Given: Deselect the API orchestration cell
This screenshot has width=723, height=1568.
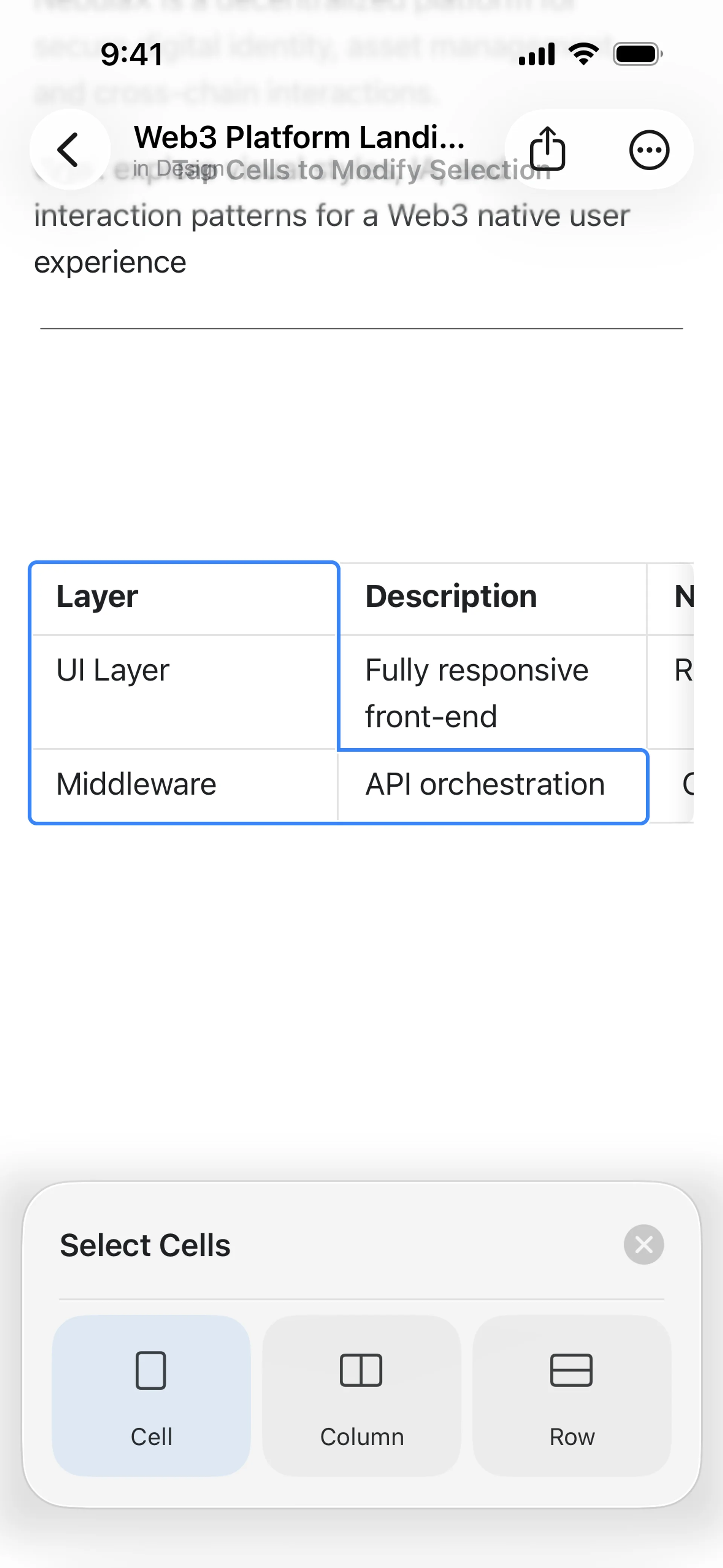Looking at the screenshot, I should pyautogui.click(x=492, y=785).
